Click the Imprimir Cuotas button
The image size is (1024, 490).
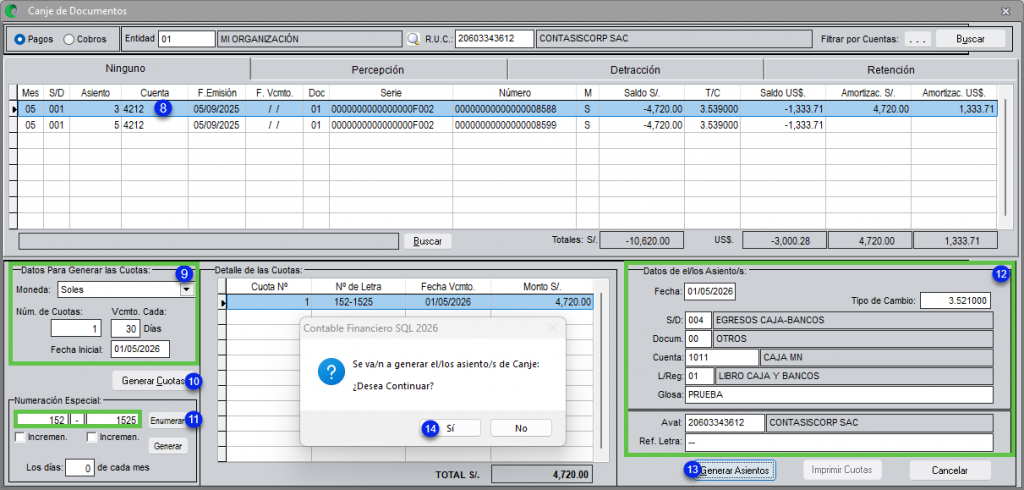click(842, 470)
